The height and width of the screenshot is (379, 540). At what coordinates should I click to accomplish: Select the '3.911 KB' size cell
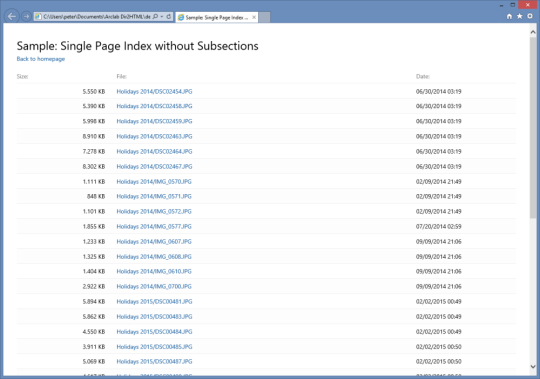94,347
